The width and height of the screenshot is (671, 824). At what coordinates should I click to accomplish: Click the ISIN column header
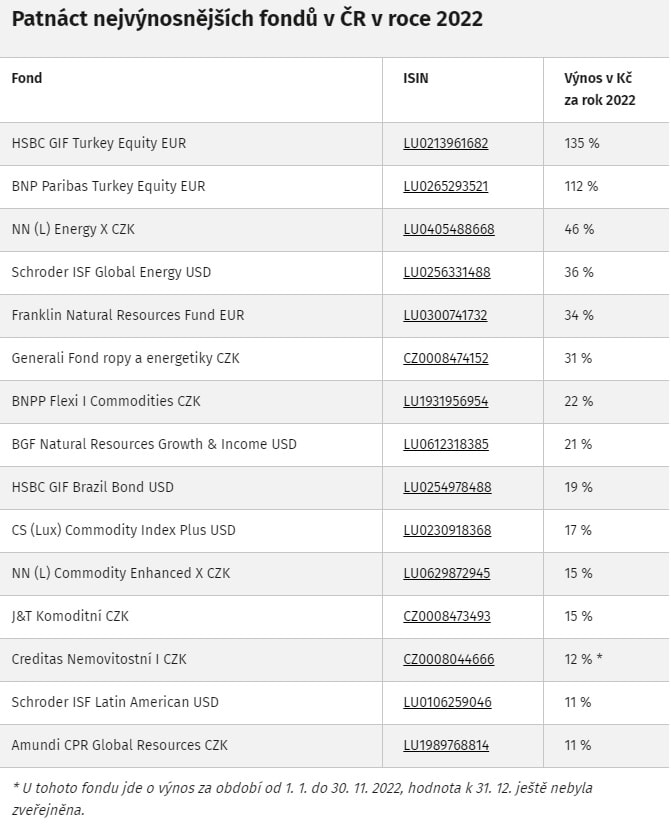click(x=416, y=78)
